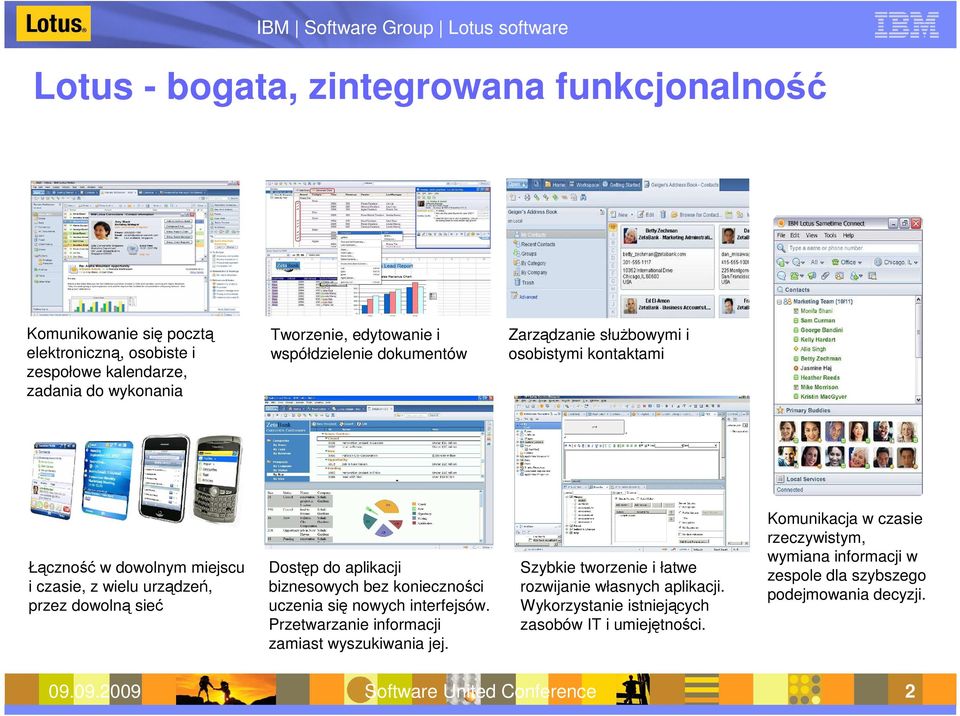Collapse the Marketing Team group

pyautogui.click(x=779, y=302)
